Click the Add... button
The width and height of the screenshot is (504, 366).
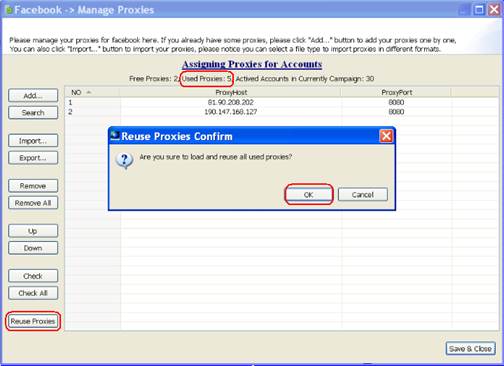33,96
